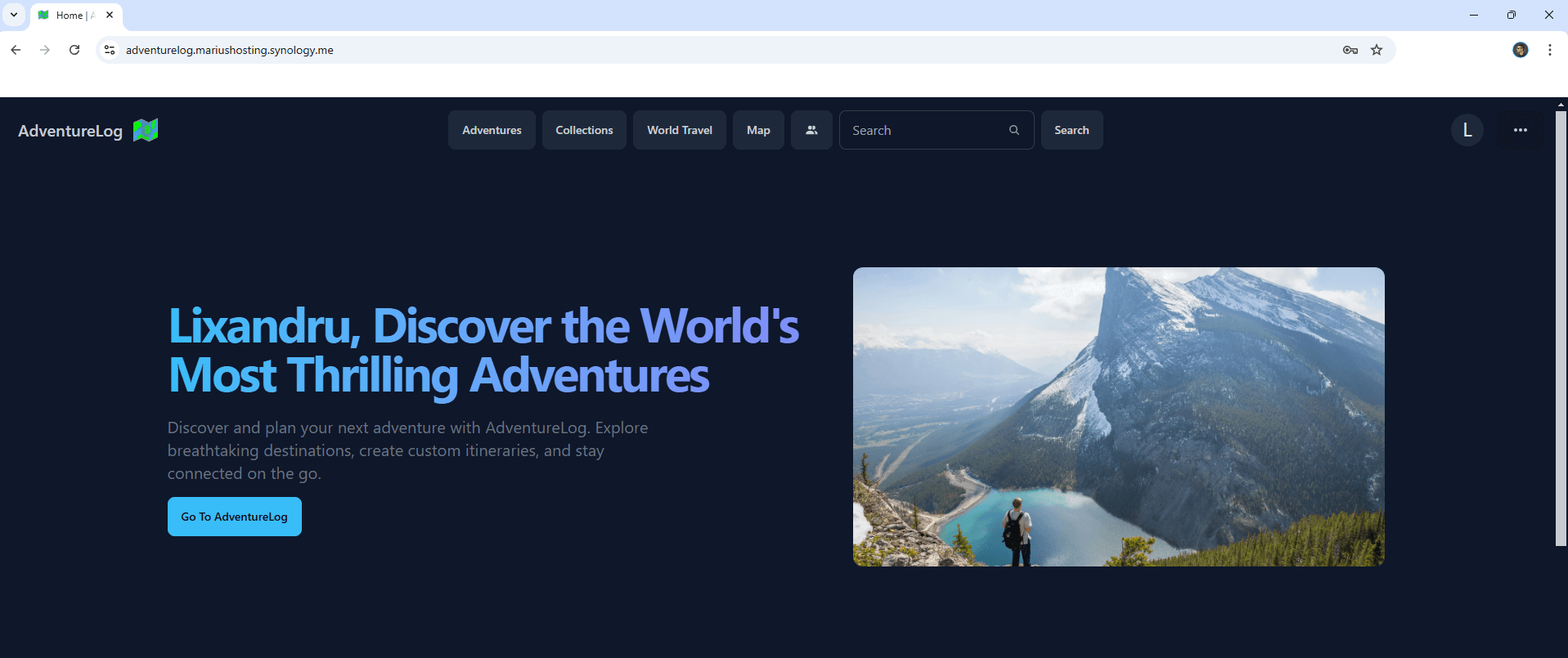Select the Home browser tab
The height and width of the screenshot is (658, 1568).
76,16
